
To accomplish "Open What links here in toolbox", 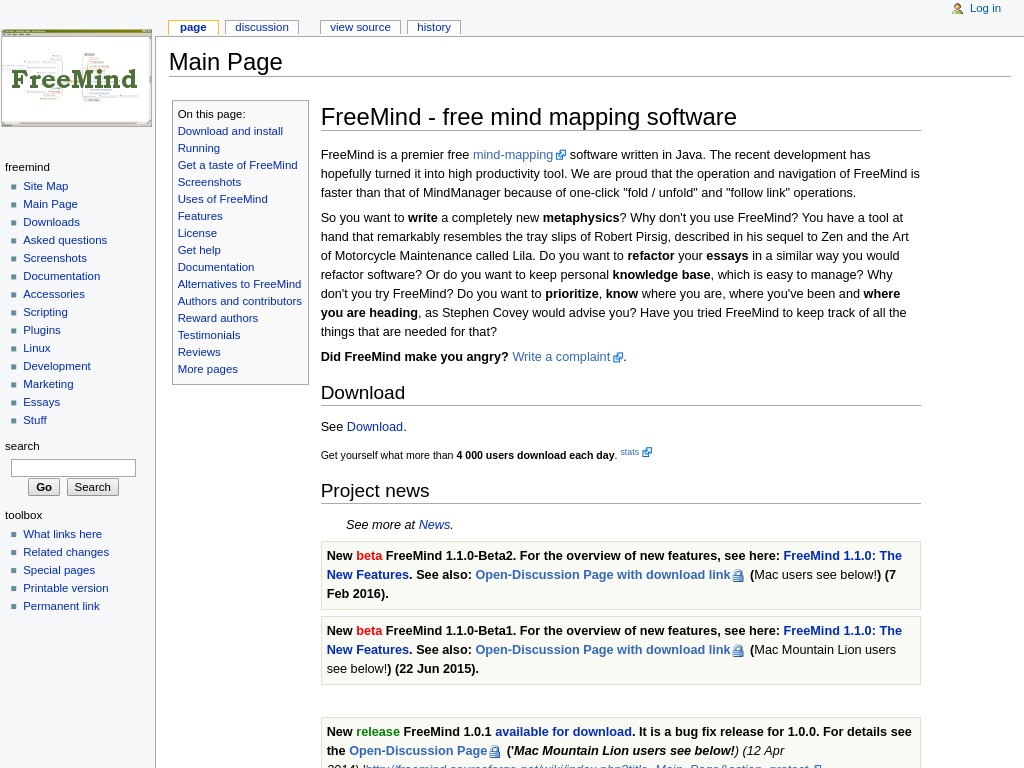I will click(x=63, y=534).
